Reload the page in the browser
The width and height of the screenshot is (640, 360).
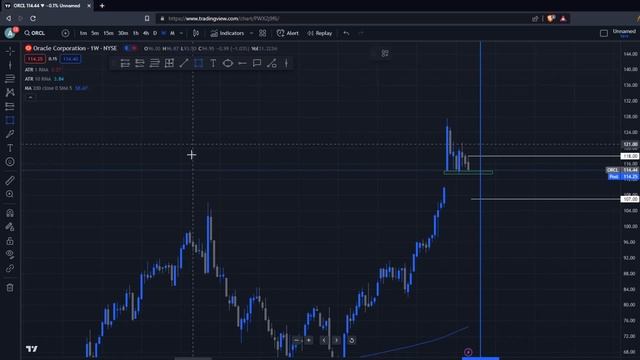(33, 18)
